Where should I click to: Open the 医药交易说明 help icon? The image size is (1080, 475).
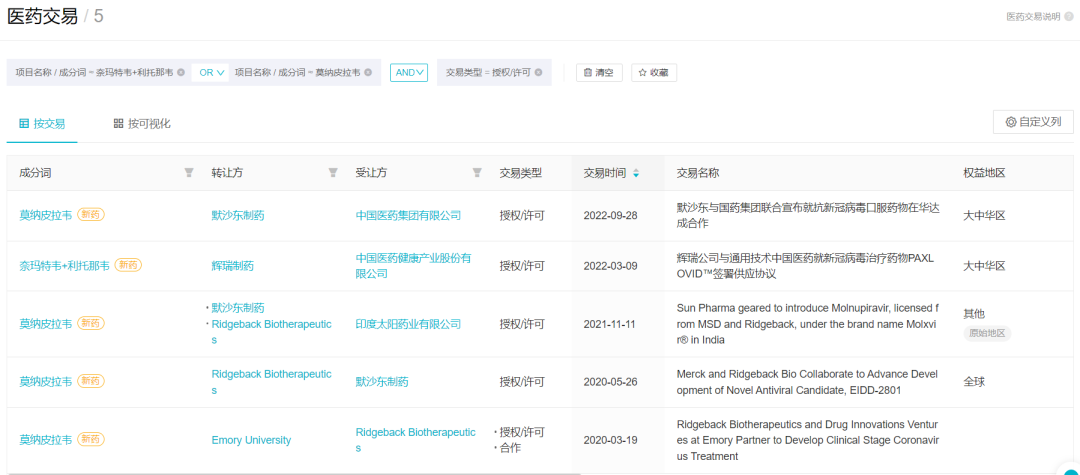[1068, 17]
